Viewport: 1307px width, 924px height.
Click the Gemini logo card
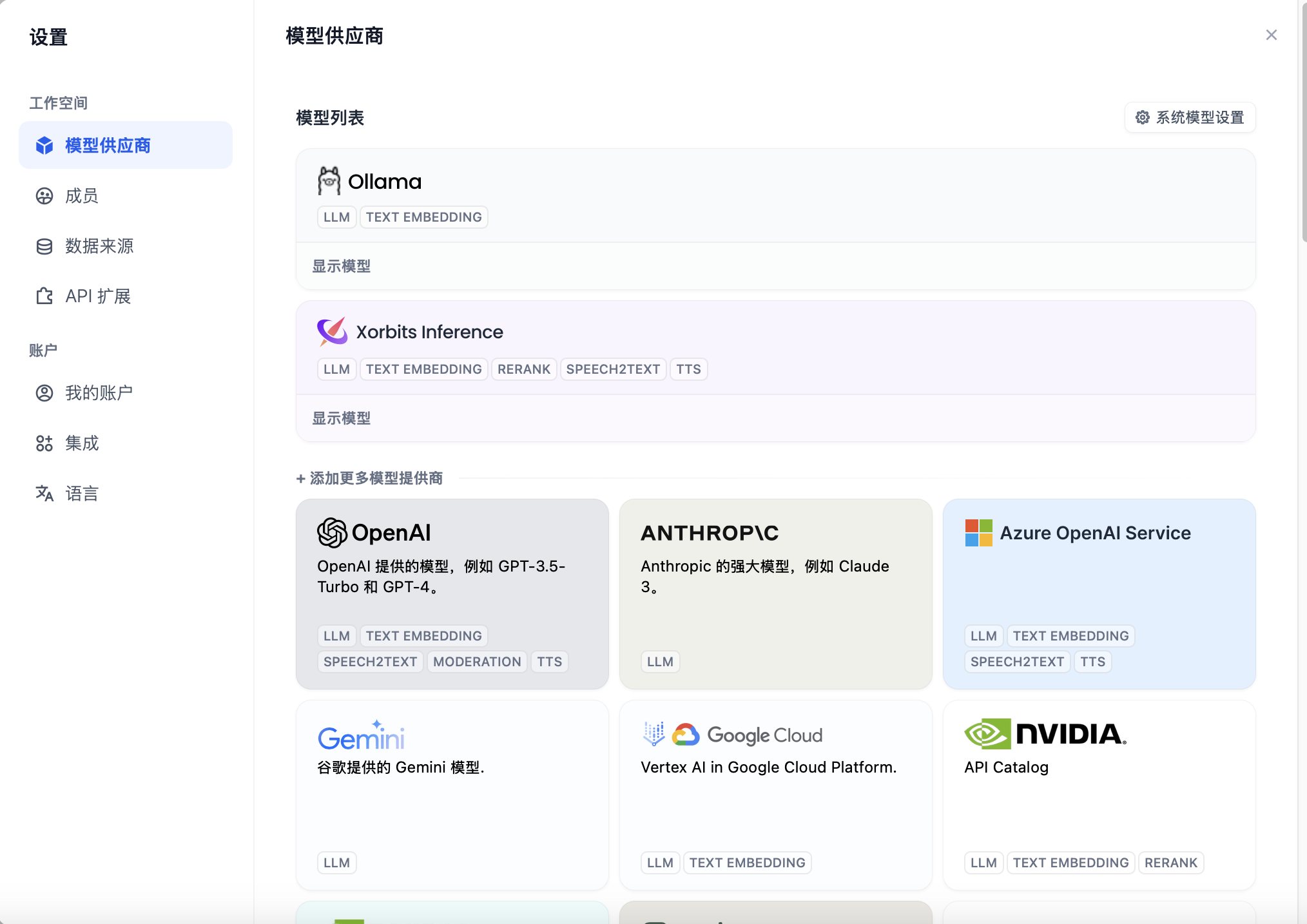361,736
